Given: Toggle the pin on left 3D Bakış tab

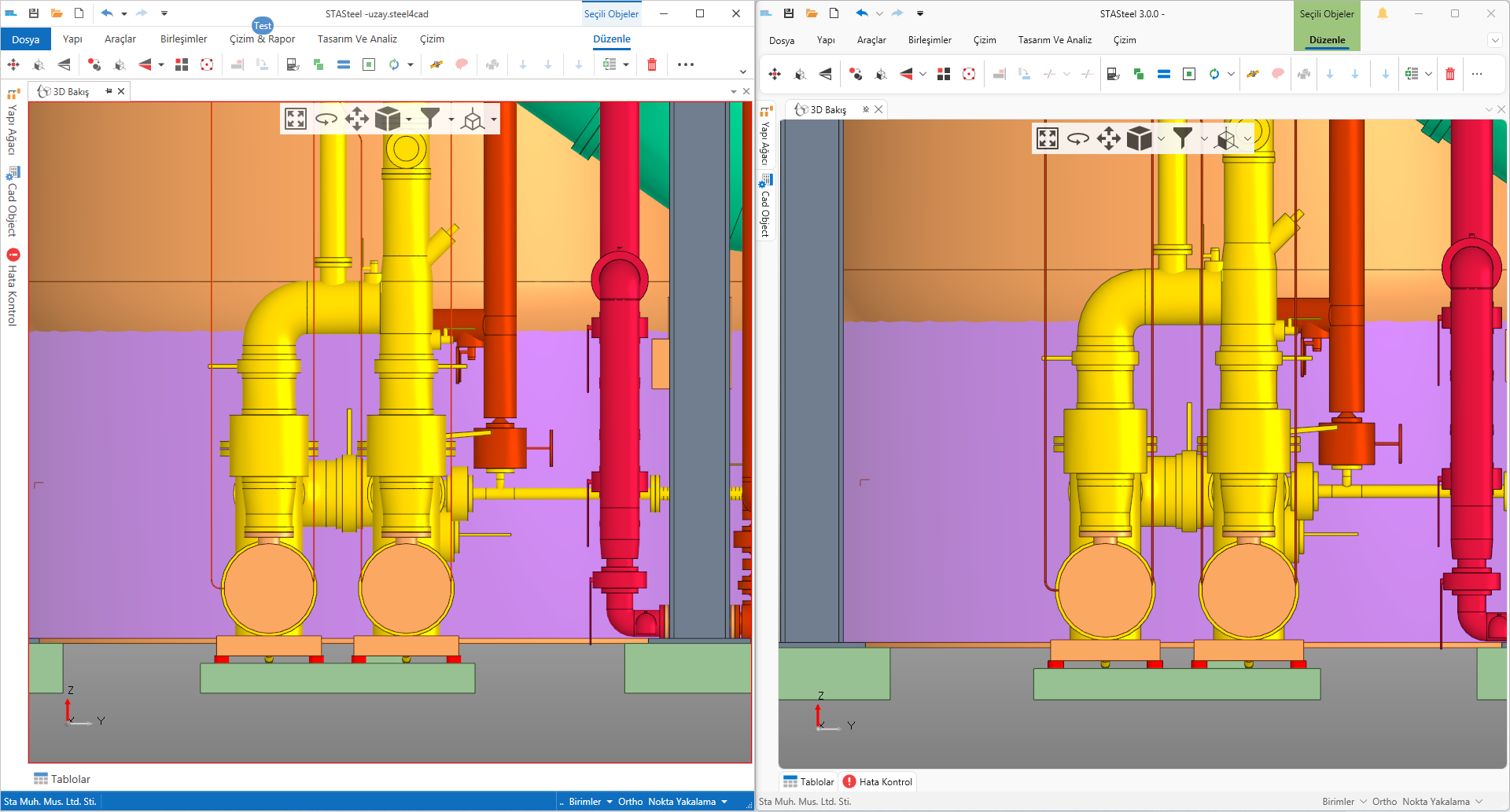Looking at the screenshot, I should [x=109, y=91].
